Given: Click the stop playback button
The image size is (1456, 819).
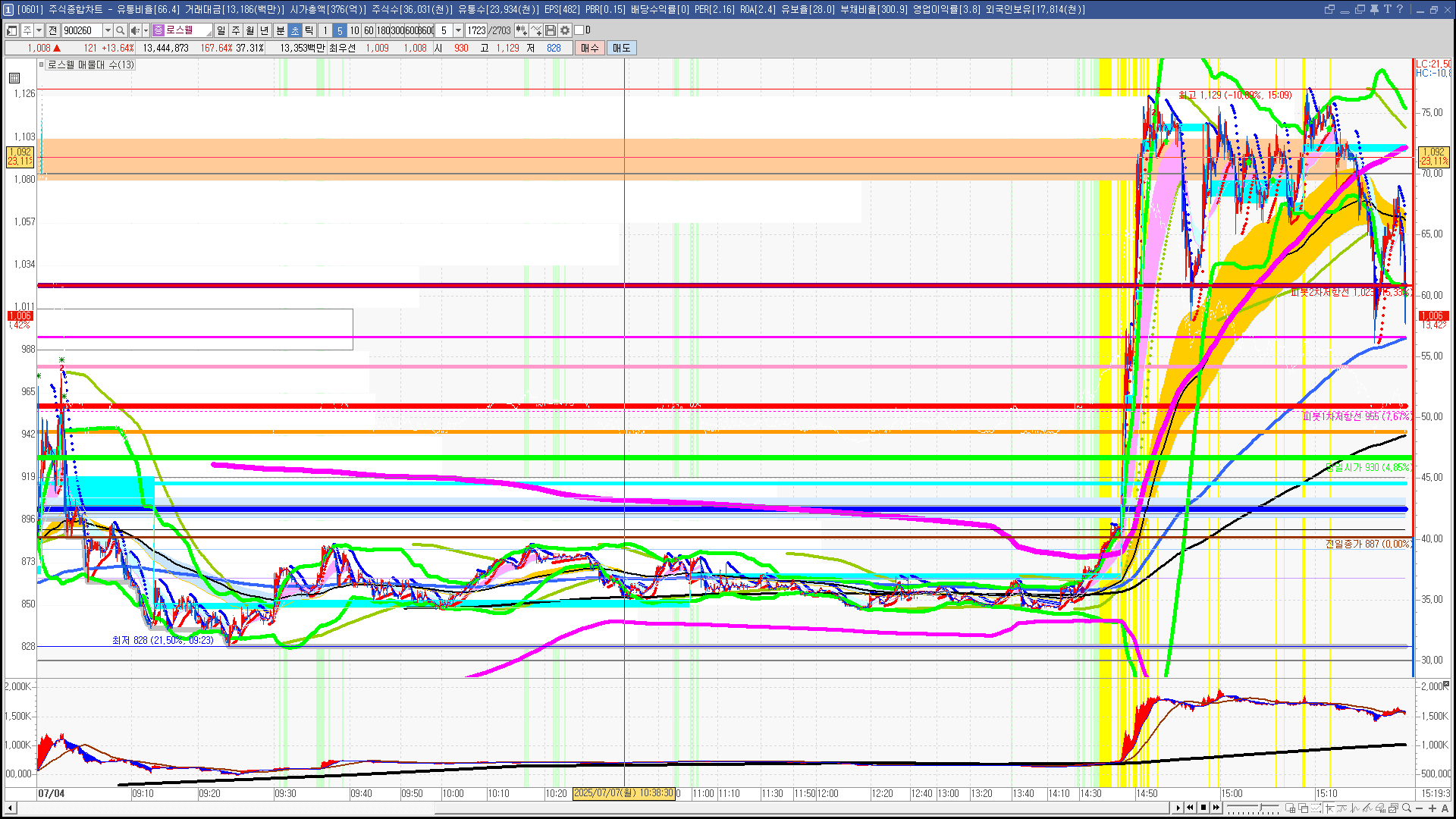Looking at the screenshot, I should pos(1203,808).
